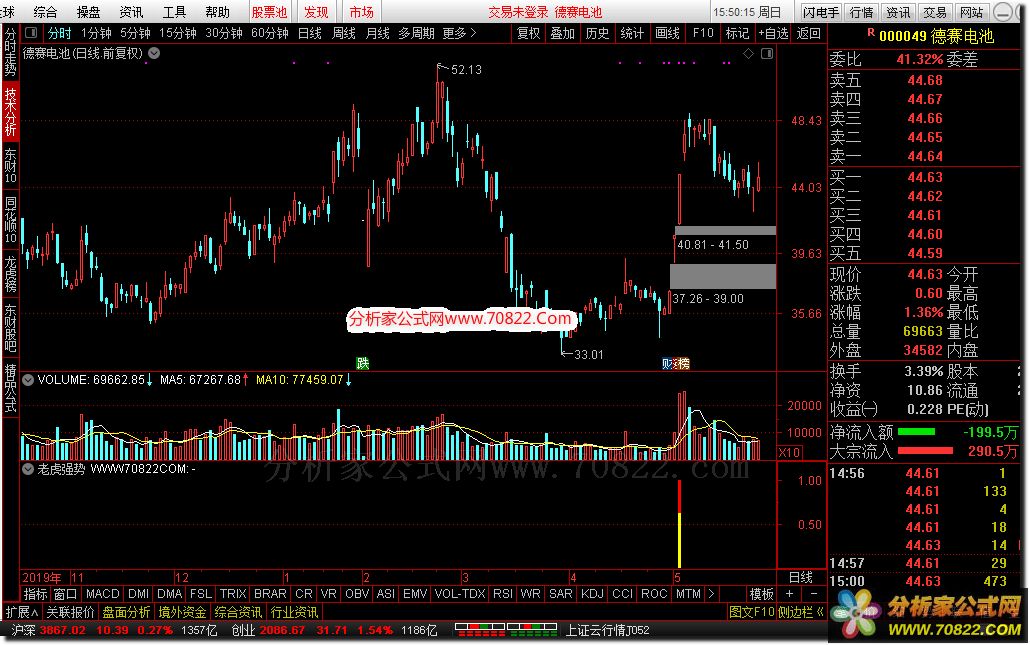Collapse the 老虎强势 indicator panel arrow
This screenshot has height=645, width=1030.
(28, 469)
